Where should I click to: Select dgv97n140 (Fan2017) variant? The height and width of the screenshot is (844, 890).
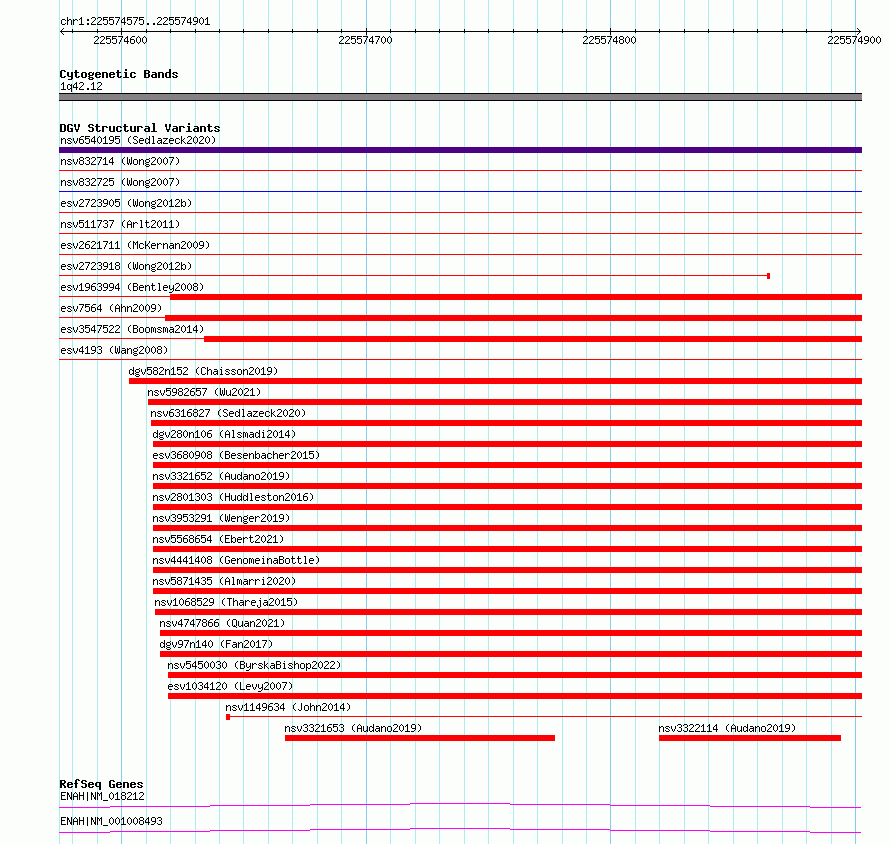pos(216,644)
